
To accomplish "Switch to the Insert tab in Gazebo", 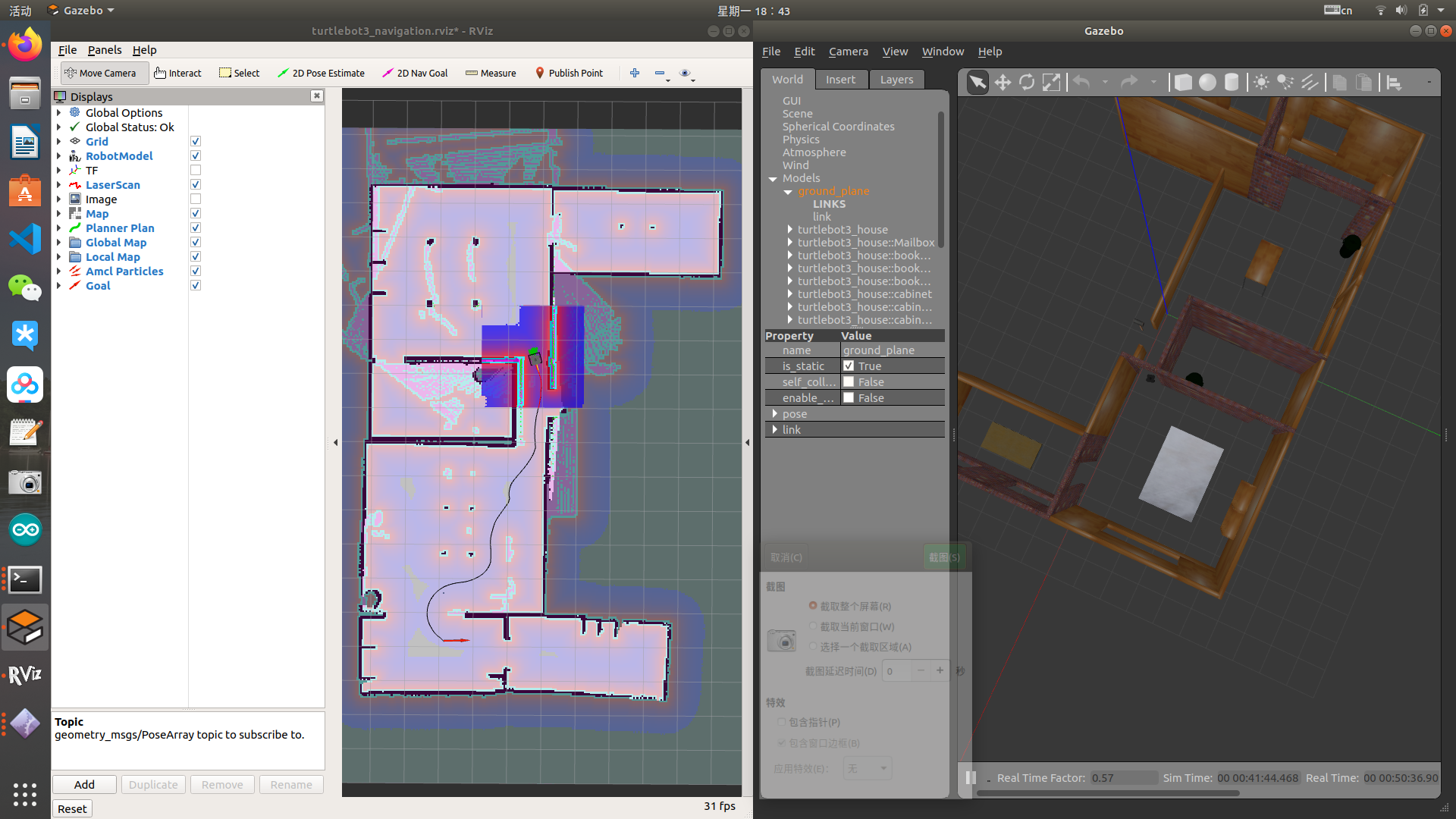I will click(841, 79).
